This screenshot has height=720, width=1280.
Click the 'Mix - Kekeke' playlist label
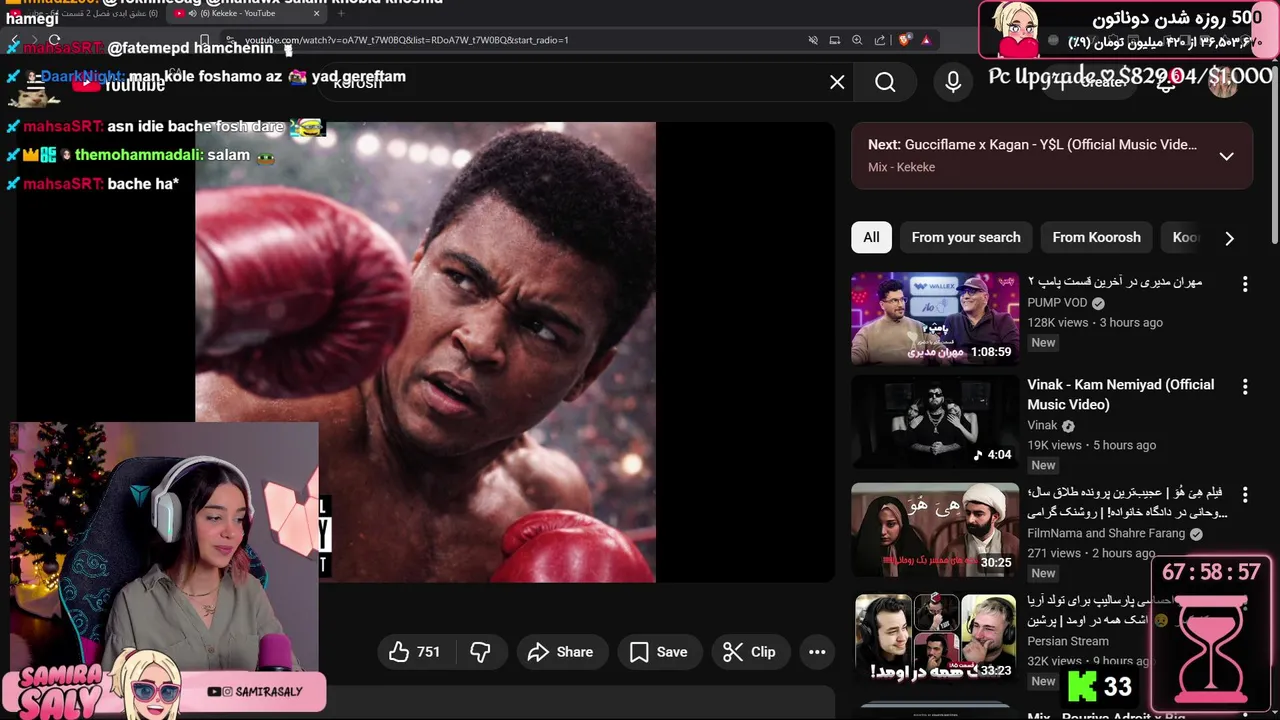901,167
